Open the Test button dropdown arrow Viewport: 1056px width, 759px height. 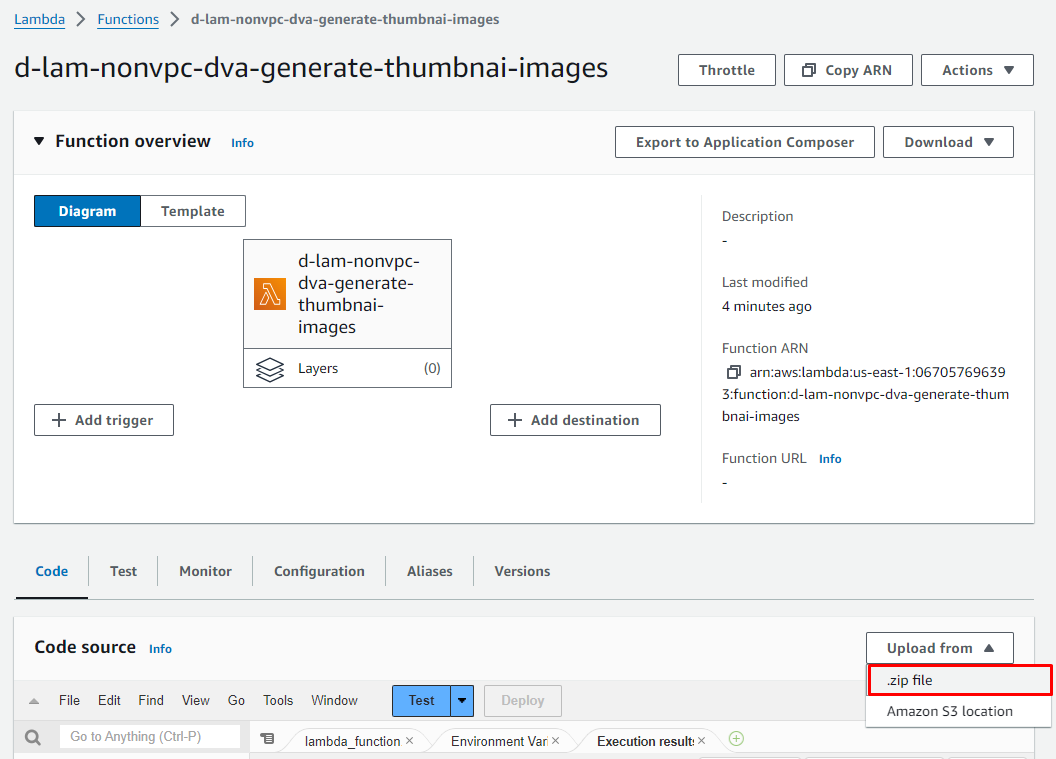(x=462, y=700)
